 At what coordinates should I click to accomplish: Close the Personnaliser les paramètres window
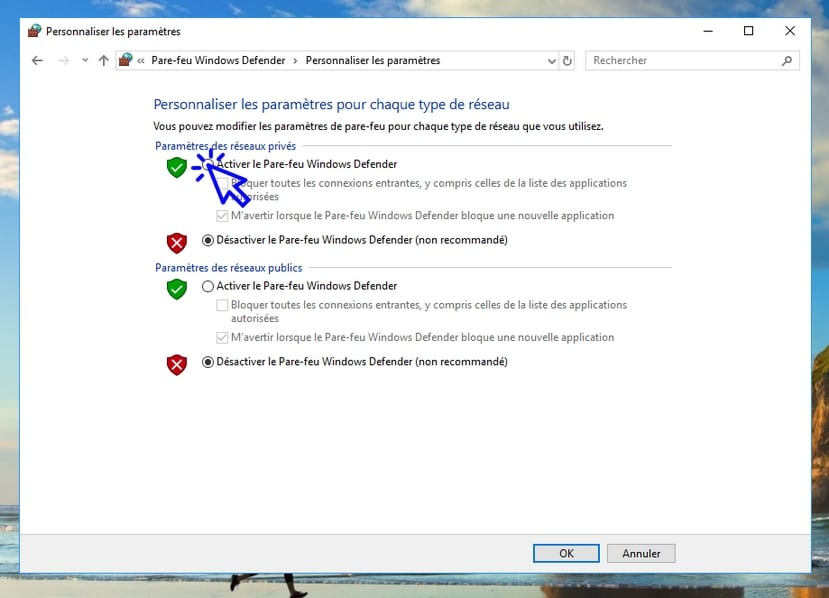click(x=790, y=31)
